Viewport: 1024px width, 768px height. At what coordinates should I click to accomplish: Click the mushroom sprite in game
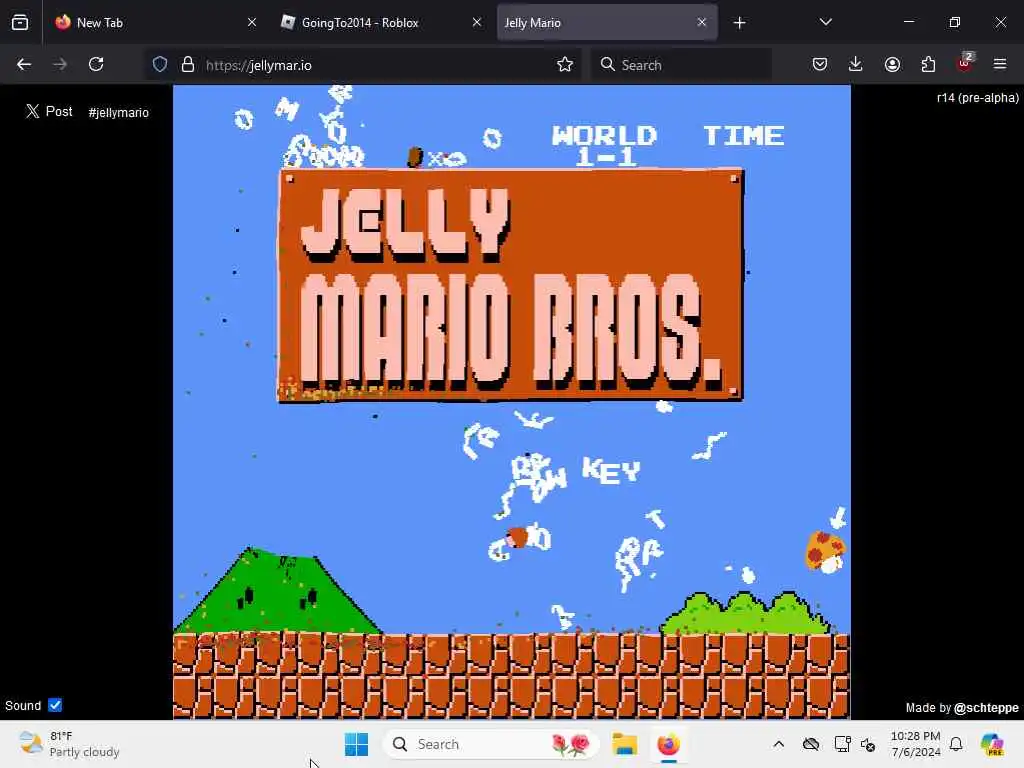coord(825,552)
